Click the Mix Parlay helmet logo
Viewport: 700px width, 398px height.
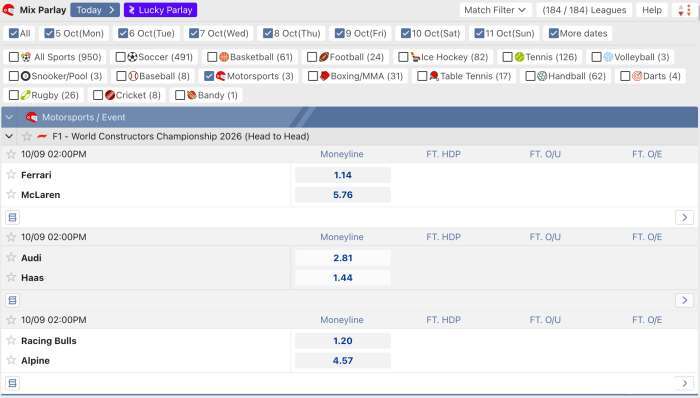[8, 9]
